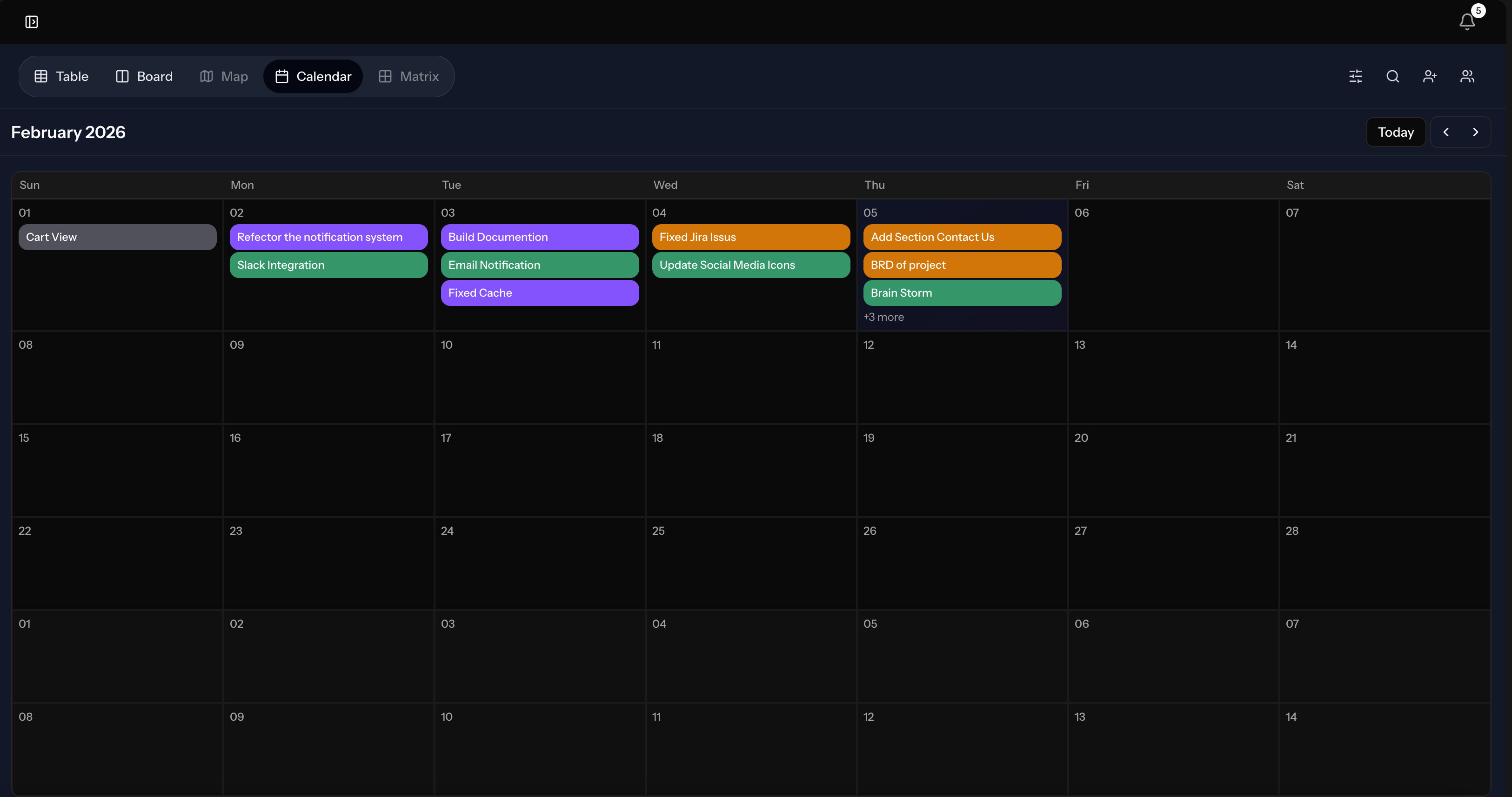The image size is (1512, 797).
Task: Switch to the Table view tab
Action: tap(61, 76)
